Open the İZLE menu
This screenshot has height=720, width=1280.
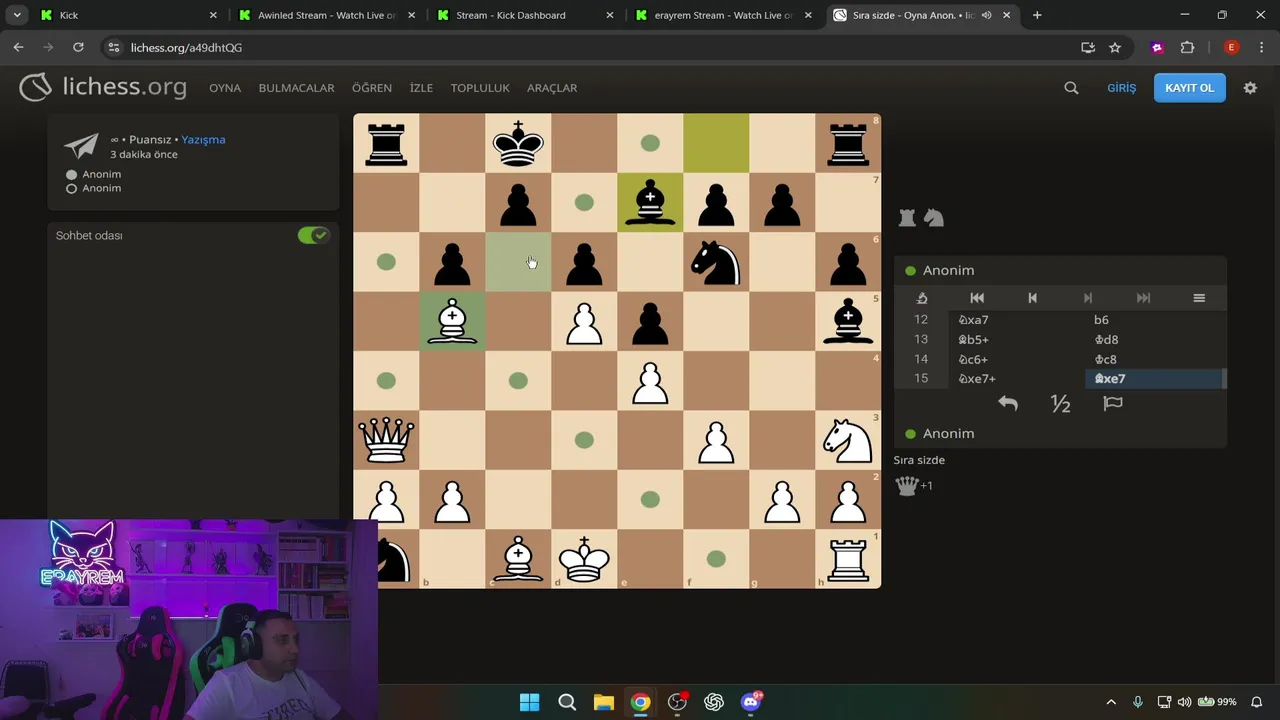[421, 88]
